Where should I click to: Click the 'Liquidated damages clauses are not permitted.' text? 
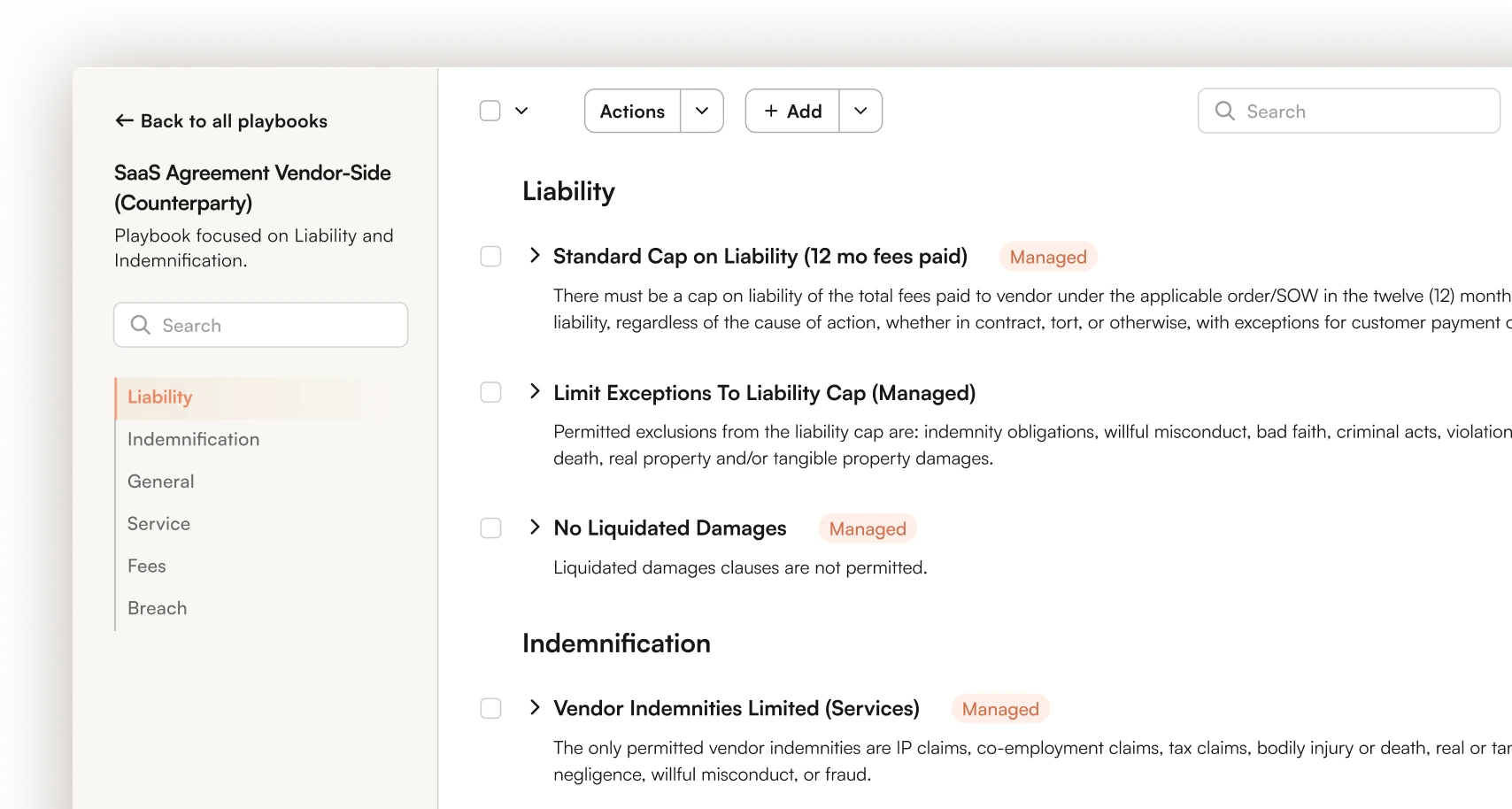click(740, 567)
